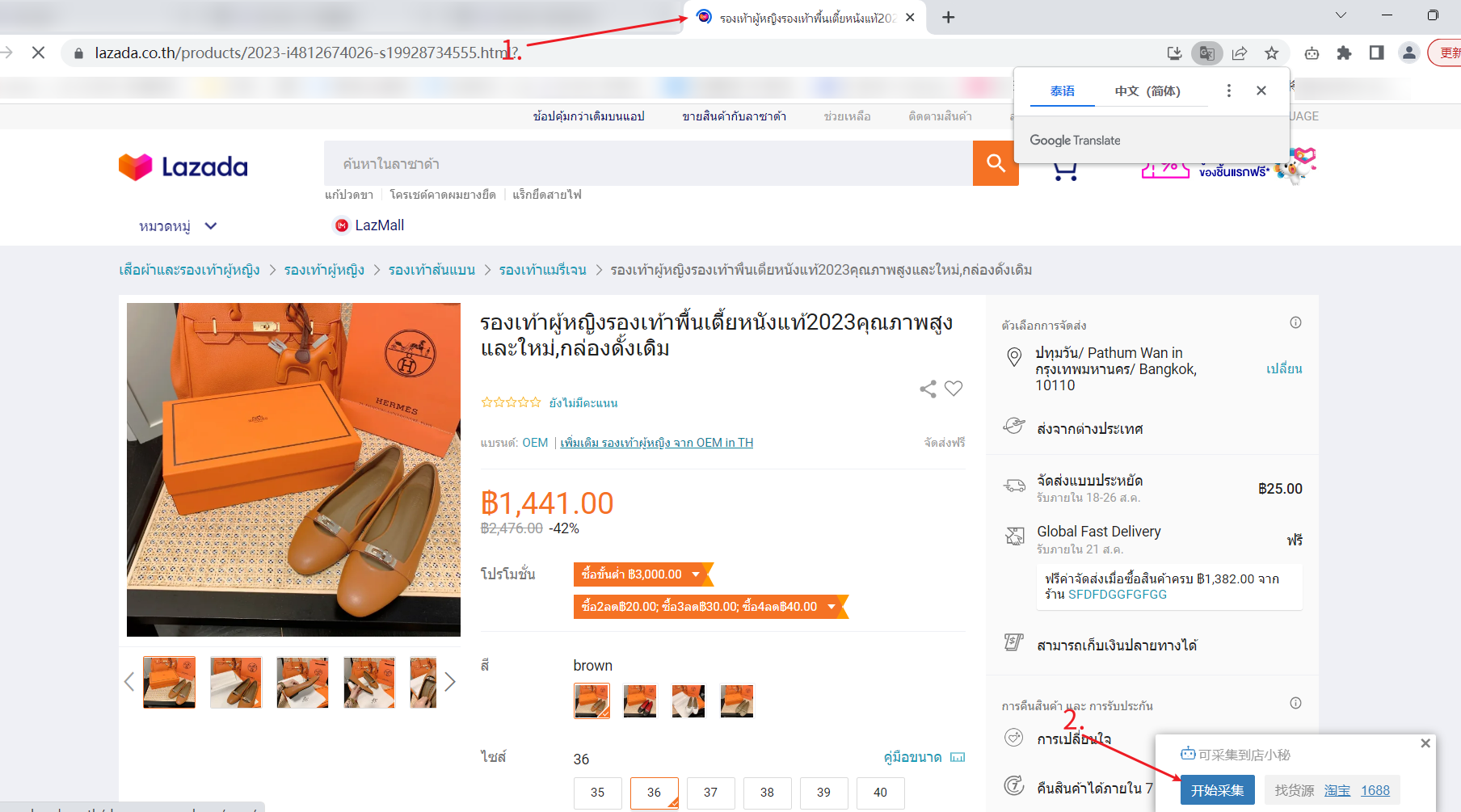Select the 中文 (简体) tab in translate popup
Viewport: 1461px width, 812px height.
pos(1147,91)
